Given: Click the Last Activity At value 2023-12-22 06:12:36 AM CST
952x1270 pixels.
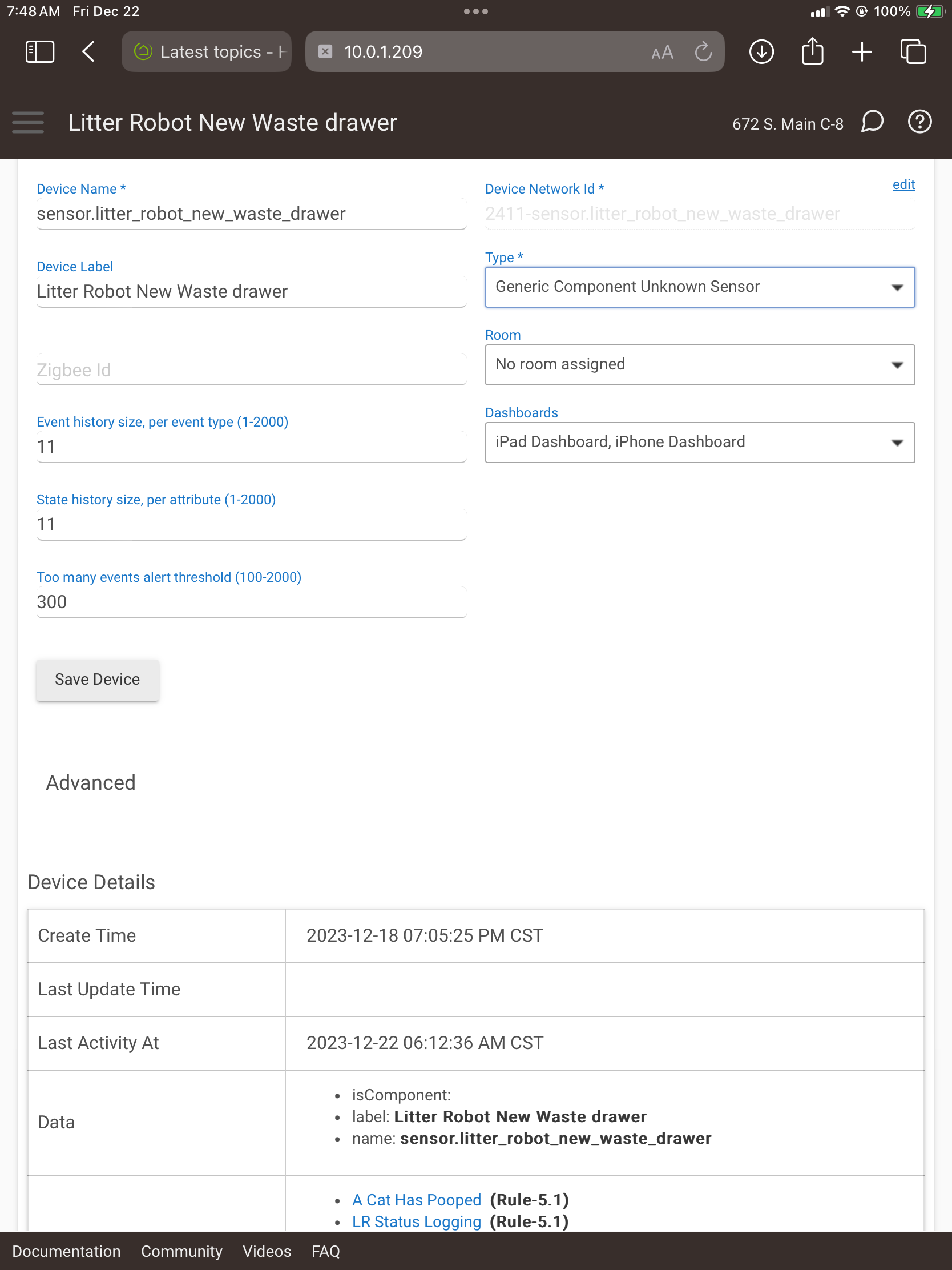Looking at the screenshot, I should tap(425, 1043).
